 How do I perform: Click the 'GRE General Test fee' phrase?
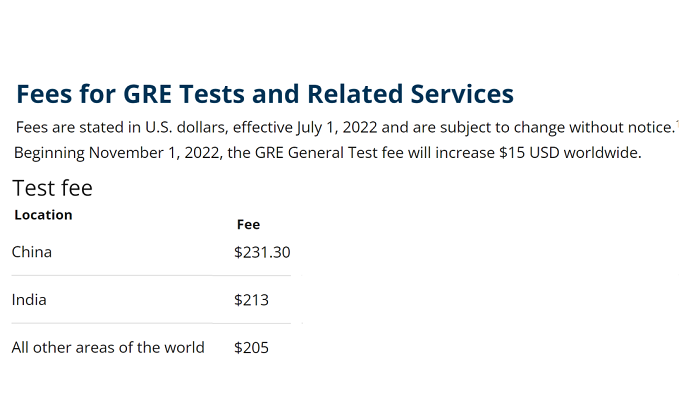coord(330,153)
